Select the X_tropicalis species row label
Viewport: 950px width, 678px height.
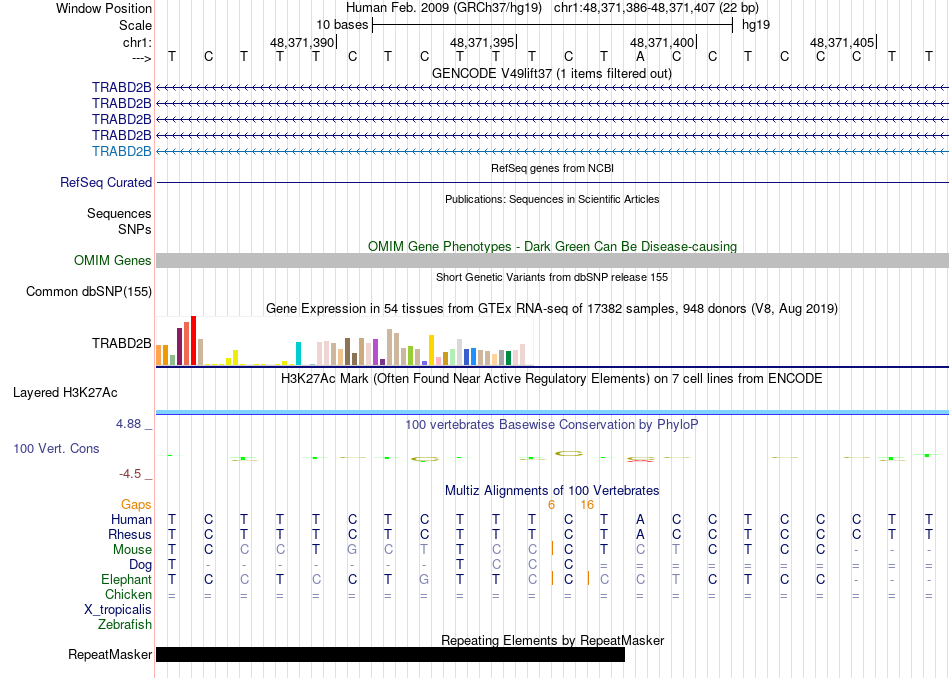[118, 610]
